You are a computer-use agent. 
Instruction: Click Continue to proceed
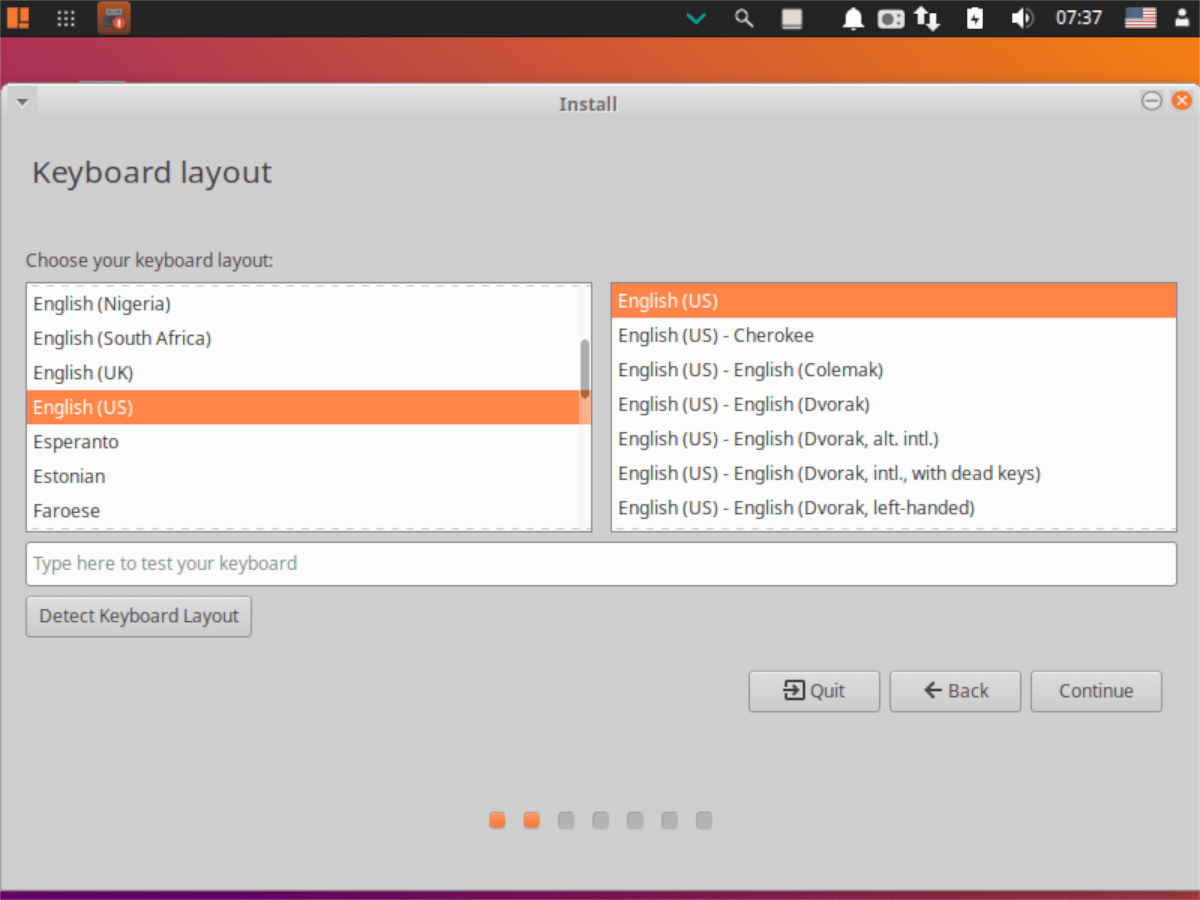click(1096, 691)
